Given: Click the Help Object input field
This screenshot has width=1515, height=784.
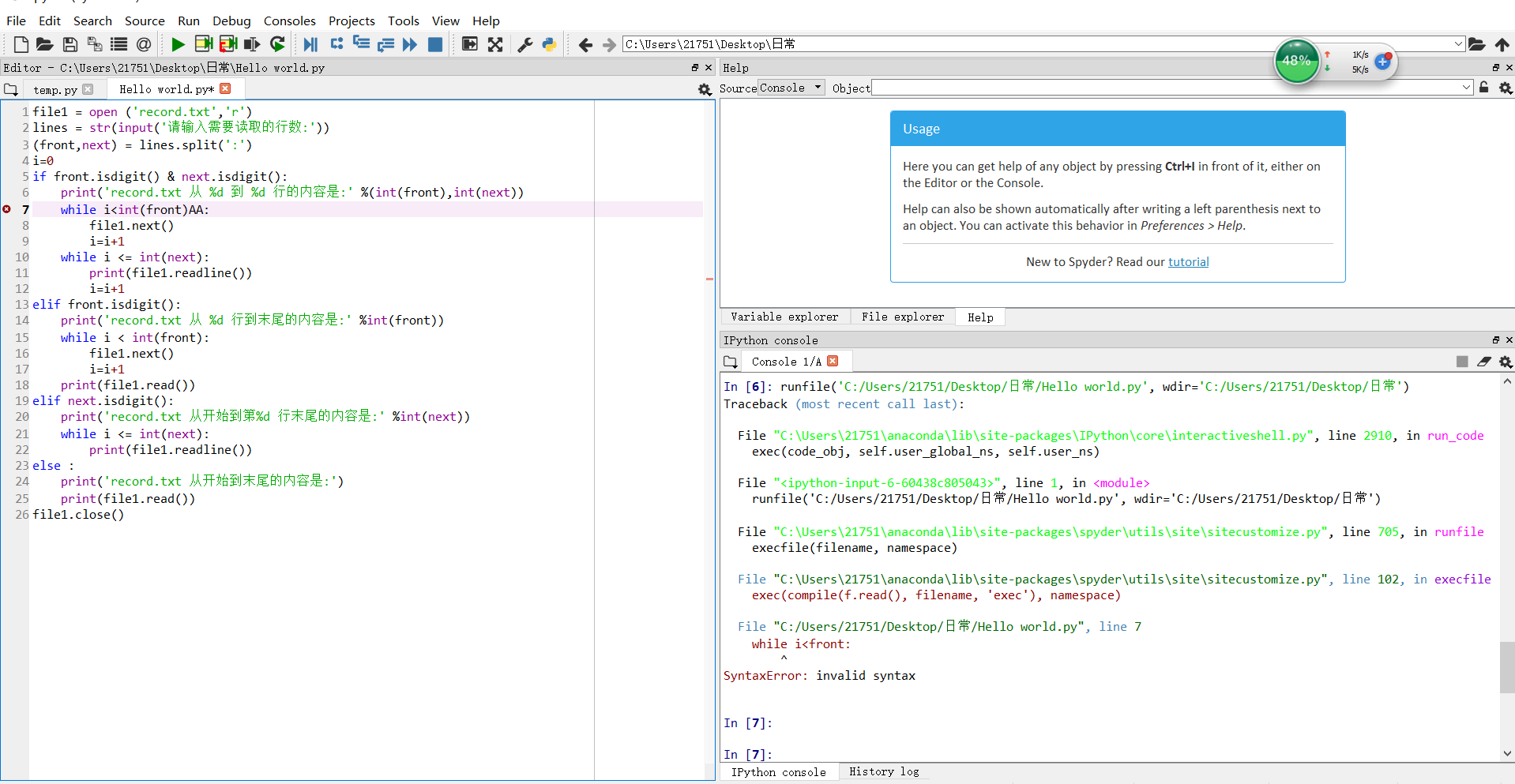Looking at the screenshot, I should pyautogui.click(x=1165, y=88).
